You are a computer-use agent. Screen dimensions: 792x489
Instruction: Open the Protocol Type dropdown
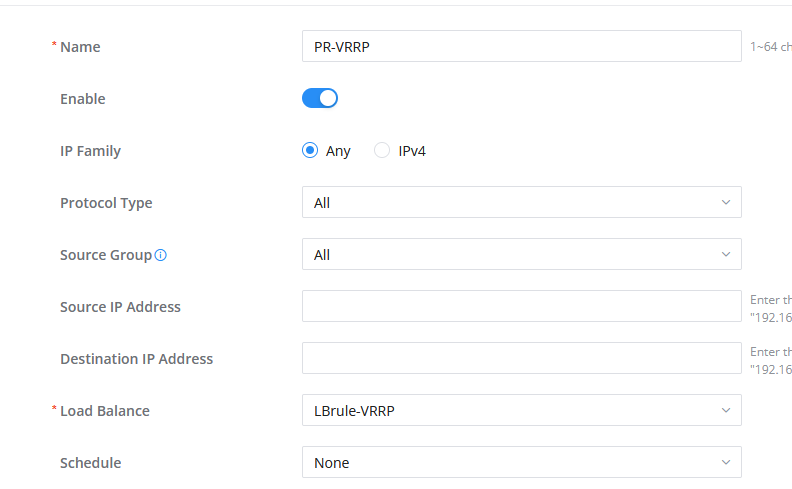click(x=522, y=203)
